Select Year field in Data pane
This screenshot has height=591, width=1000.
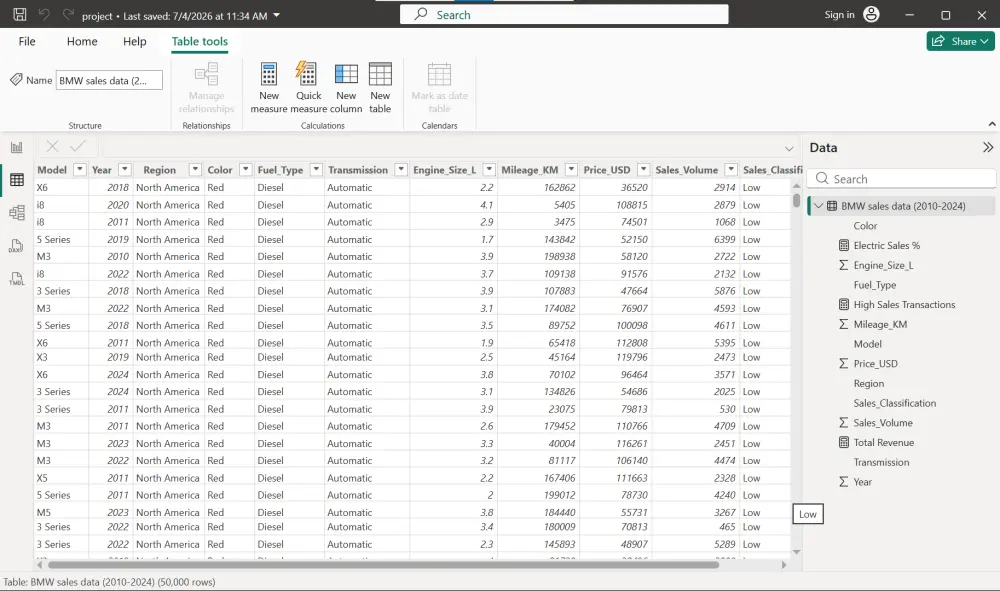coord(862,482)
